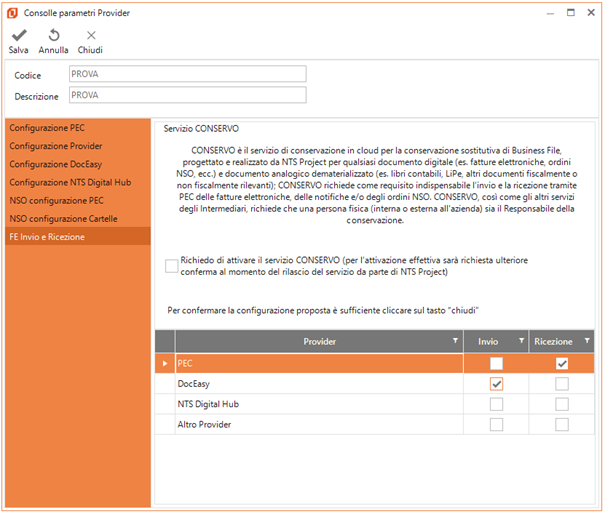Image resolution: width=605 pixels, height=514 pixels.
Task: Open the Configurazione Provider section
Action: click(78, 146)
